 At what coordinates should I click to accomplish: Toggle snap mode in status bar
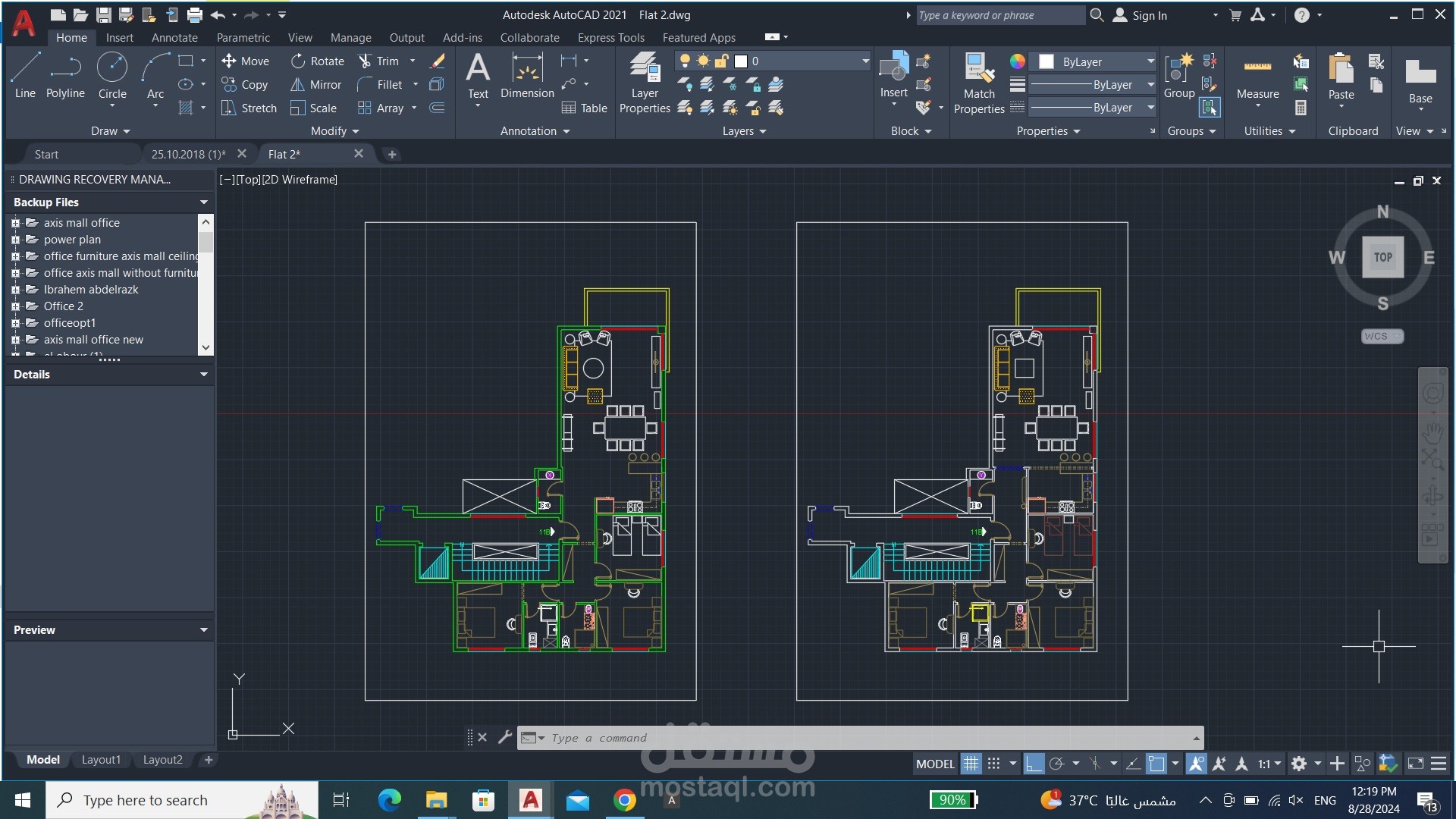[x=993, y=764]
